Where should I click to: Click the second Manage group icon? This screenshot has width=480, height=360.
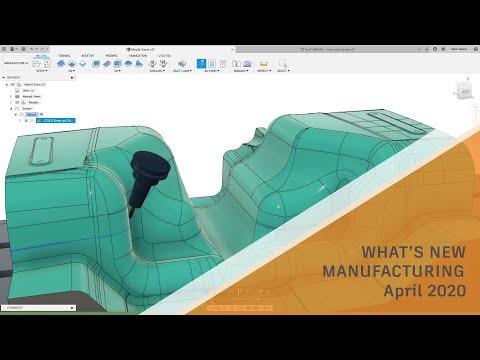(x=247, y=64)
